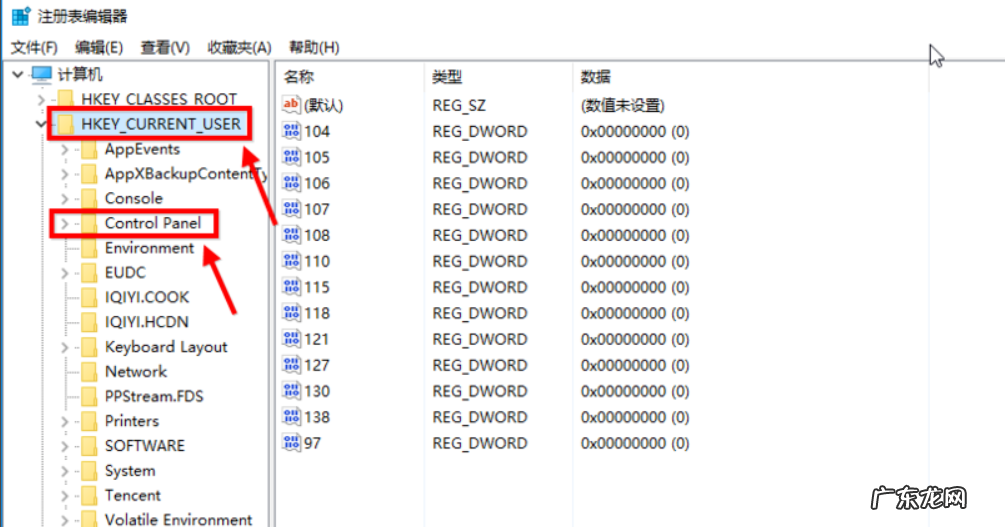Open the 帮助(H) menu
The width and height of the screenshot is (1005, 527).
point(314,47)
